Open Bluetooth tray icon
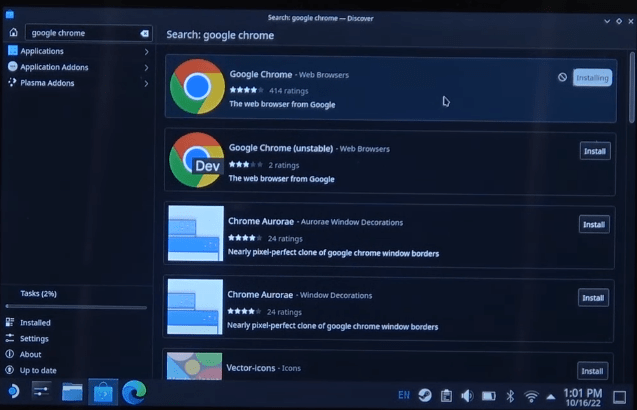This screenshot has width=637, height=410. tap(509, 395)
